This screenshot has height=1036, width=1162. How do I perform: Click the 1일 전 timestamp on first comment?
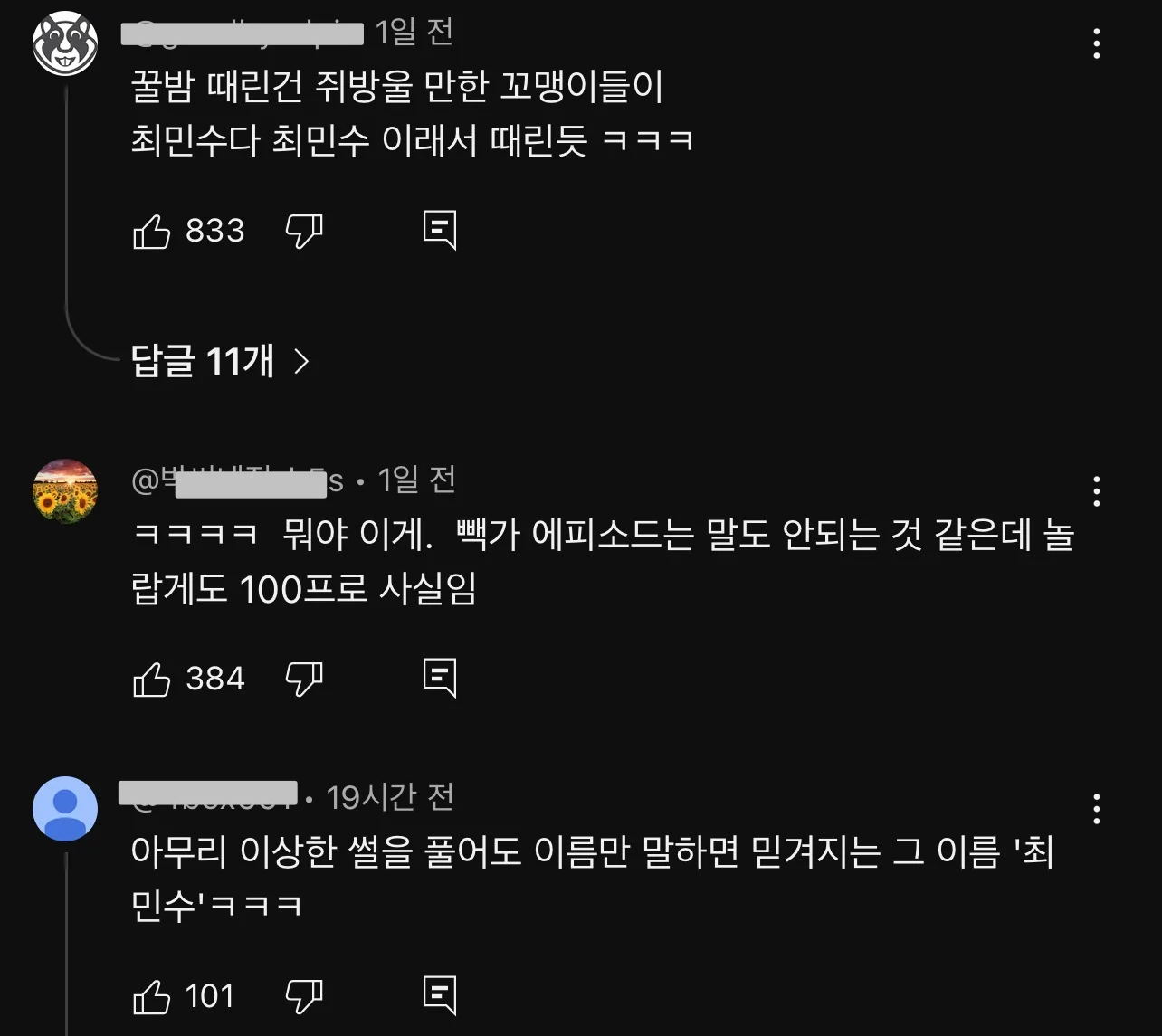pos(414,32)
